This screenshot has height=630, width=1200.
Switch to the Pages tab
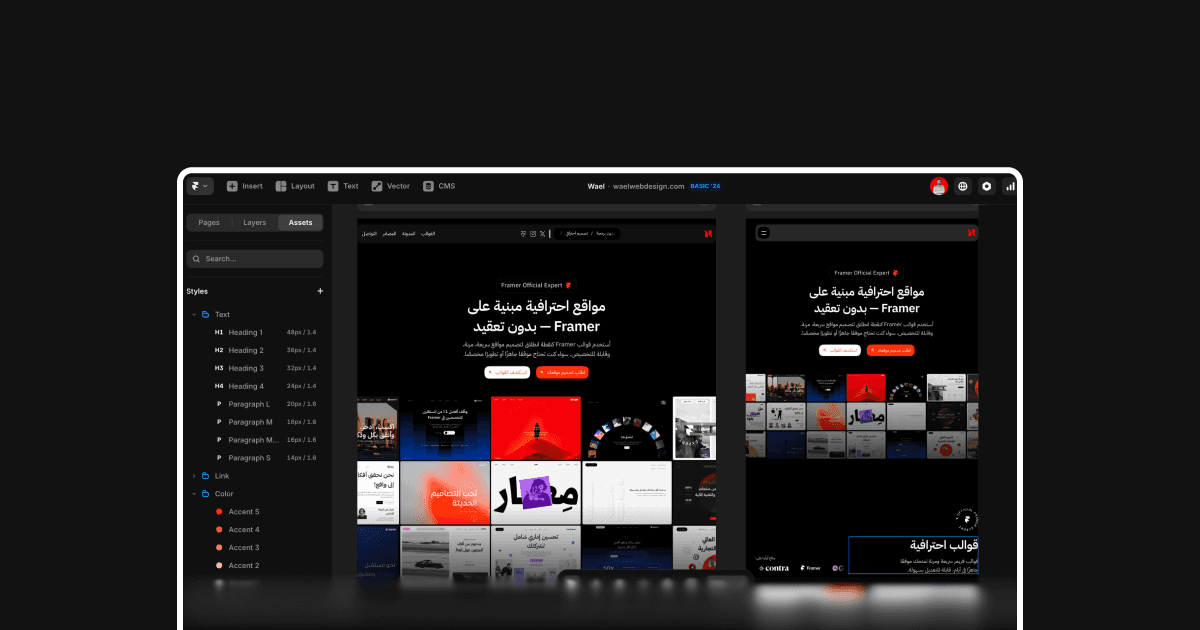[x=209, y=222]
